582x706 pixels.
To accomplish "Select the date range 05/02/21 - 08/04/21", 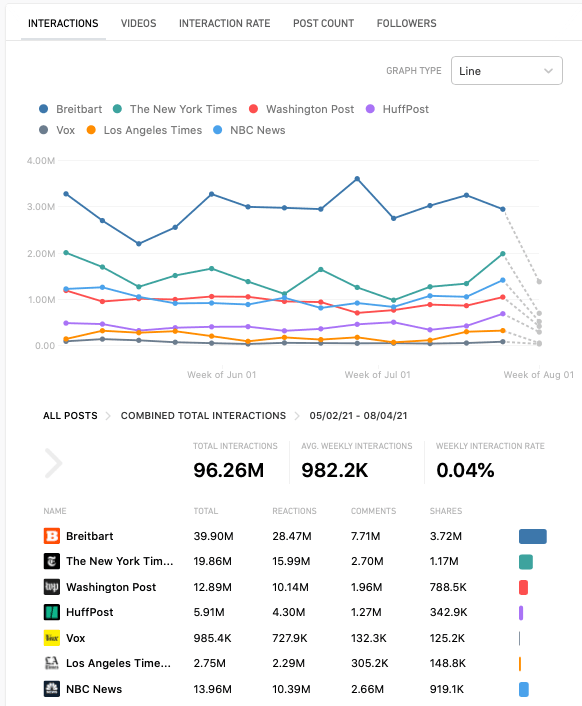I will click(358, 416).
